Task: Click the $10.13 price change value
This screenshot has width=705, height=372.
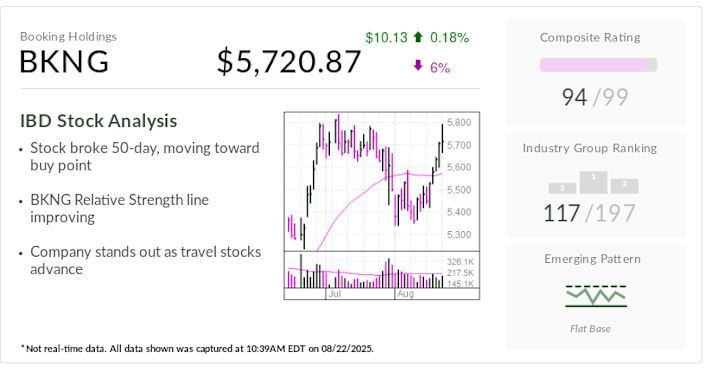Action: click(386, 37)
